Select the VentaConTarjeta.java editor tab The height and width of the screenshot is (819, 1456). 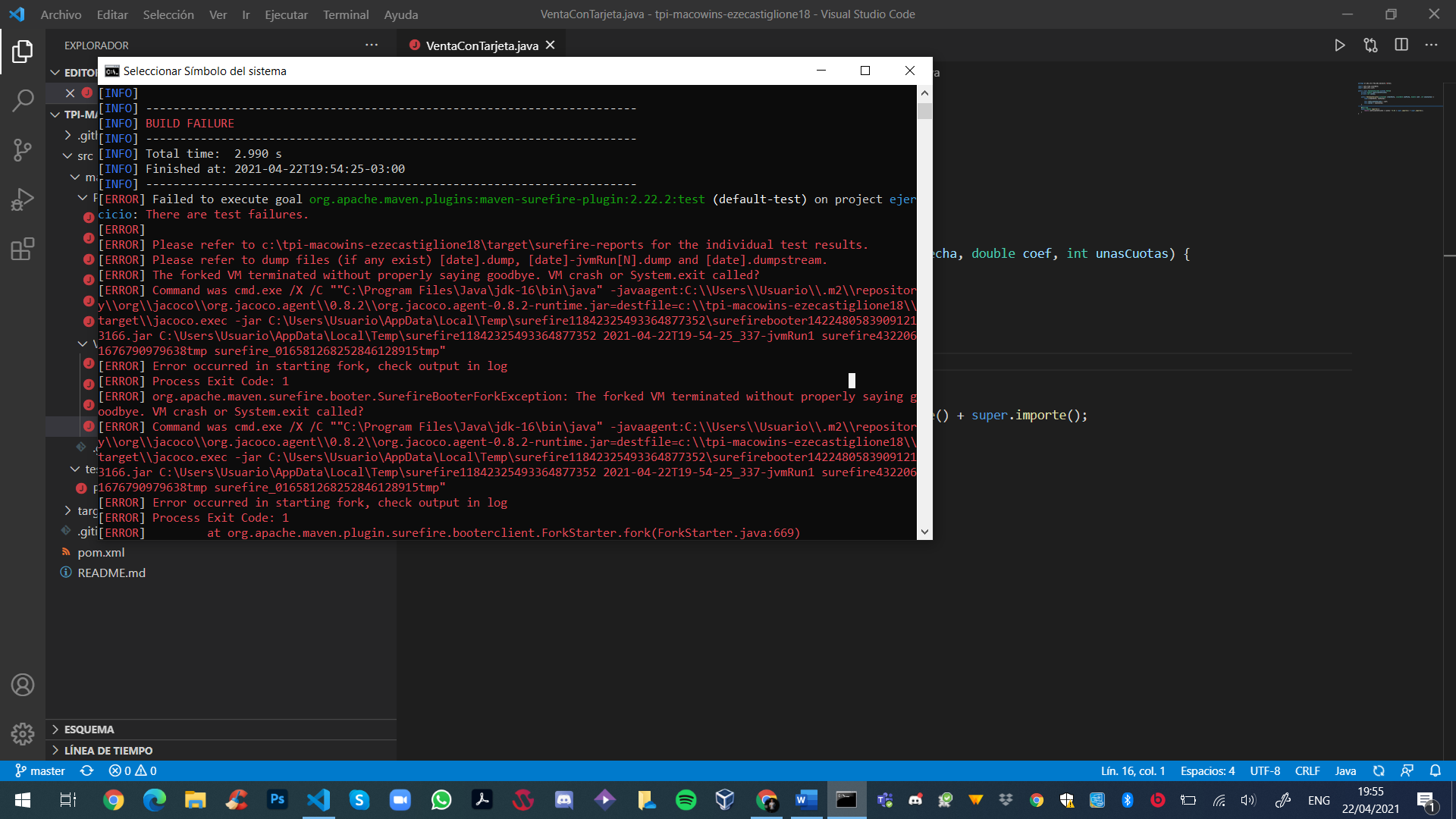click(x=482, y=45)
